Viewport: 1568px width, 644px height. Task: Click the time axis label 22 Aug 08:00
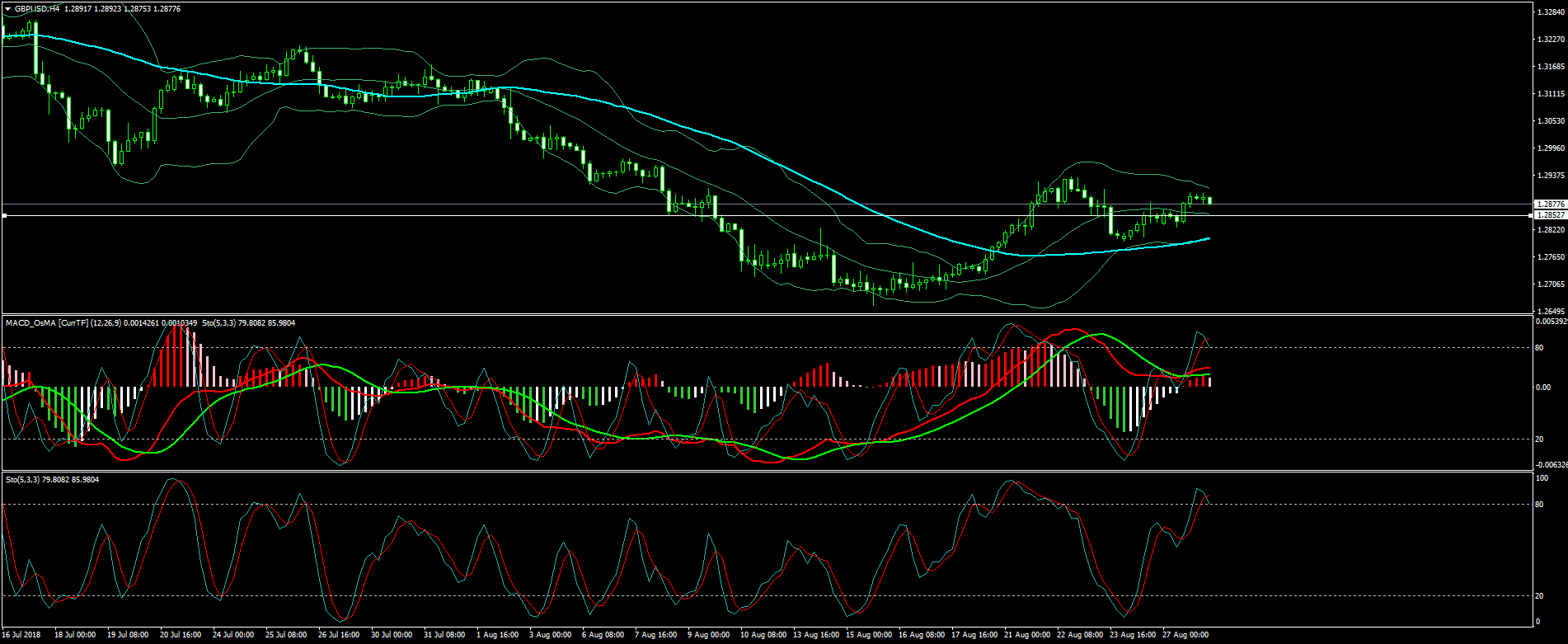point(1080,635)
